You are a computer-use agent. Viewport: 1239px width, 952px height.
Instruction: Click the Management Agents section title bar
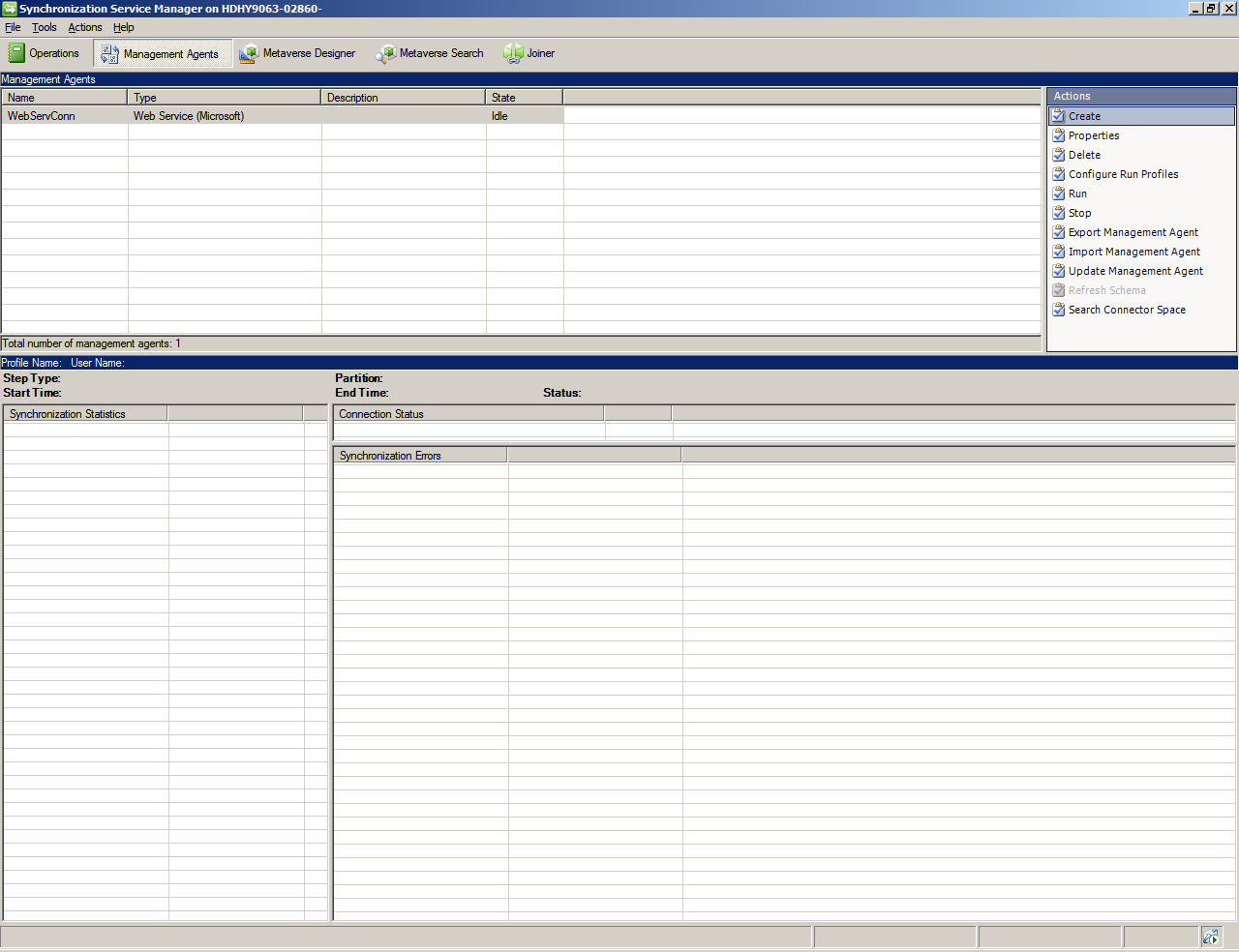pos(619,79)
